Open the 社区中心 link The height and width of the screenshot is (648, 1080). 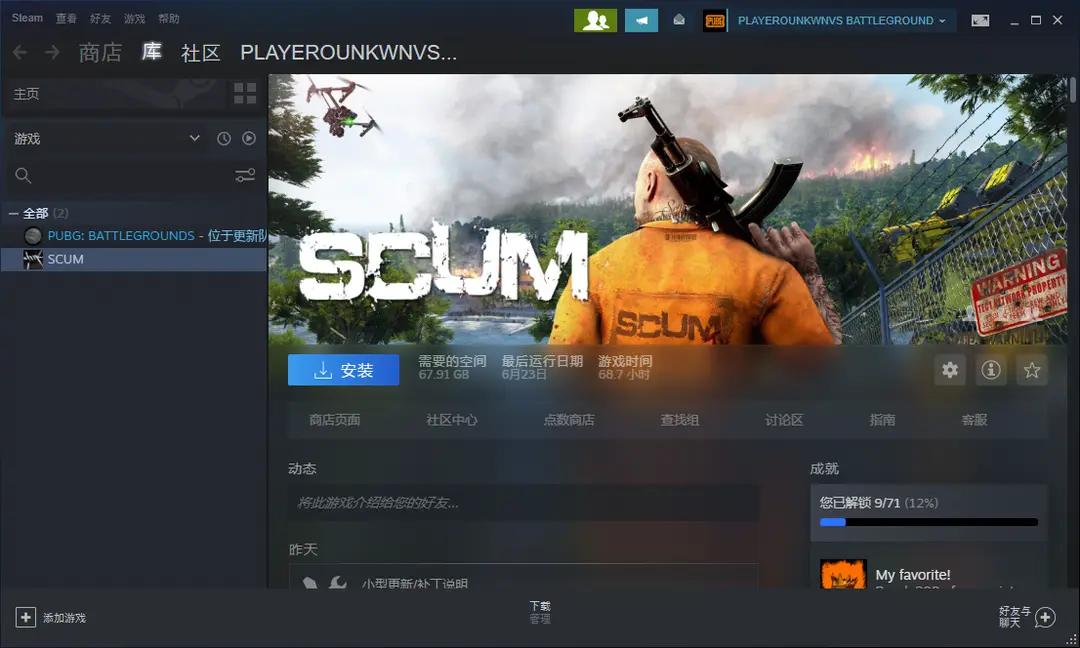[x=452, y=420]
